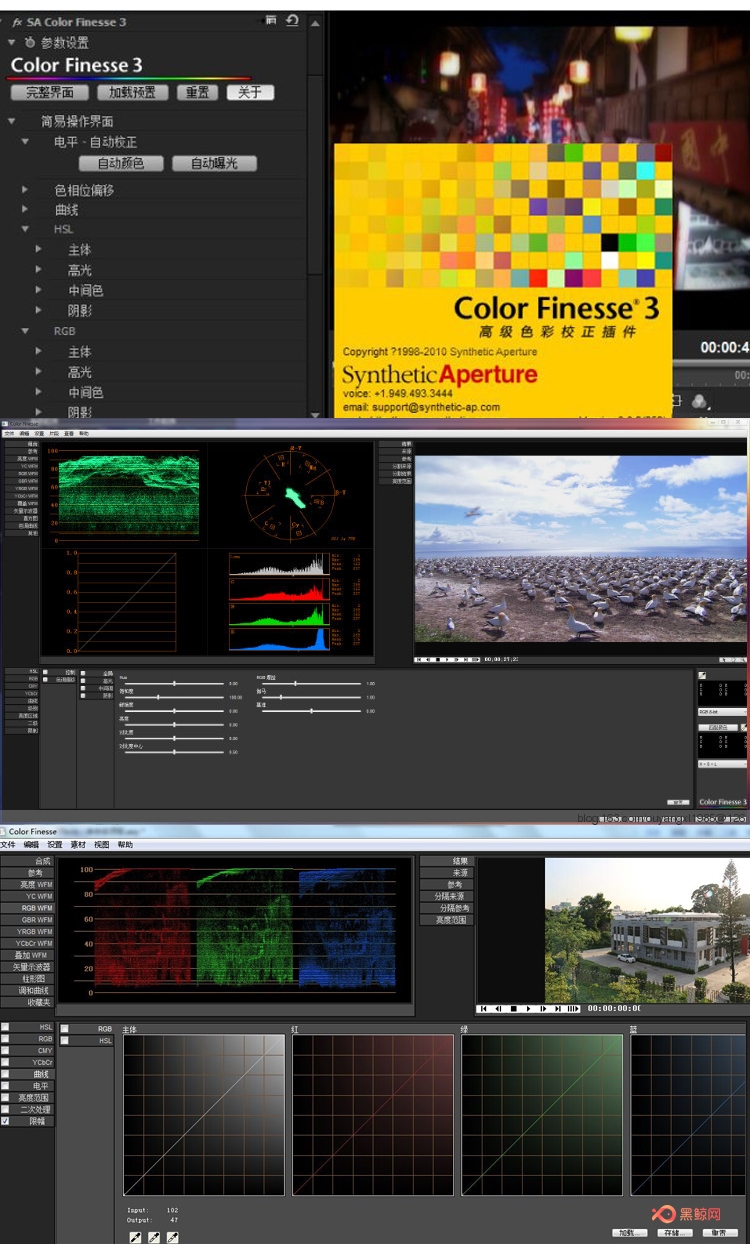Enable the HSL checkbox in bottom sidebar
The image size is (750, 1254).
tap(5, 1027)
